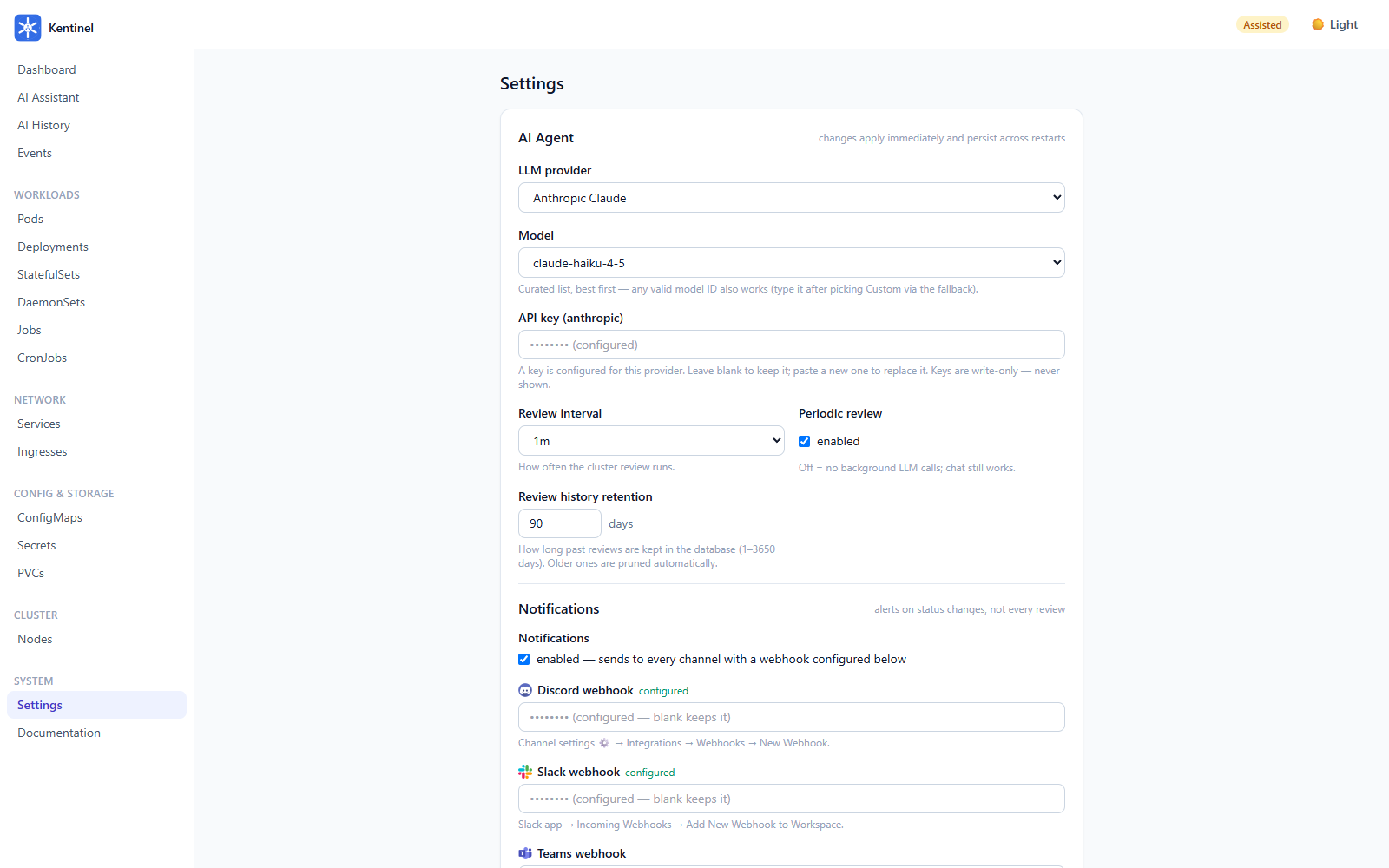Click the configured status next to Slack webhook
The width and height of the screenshot is (1389, 868).
pos(650,773)
